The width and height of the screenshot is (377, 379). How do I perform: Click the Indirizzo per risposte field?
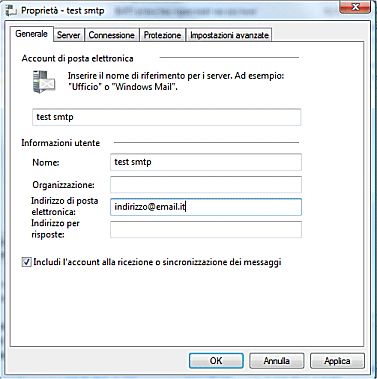tap(206, 229)
